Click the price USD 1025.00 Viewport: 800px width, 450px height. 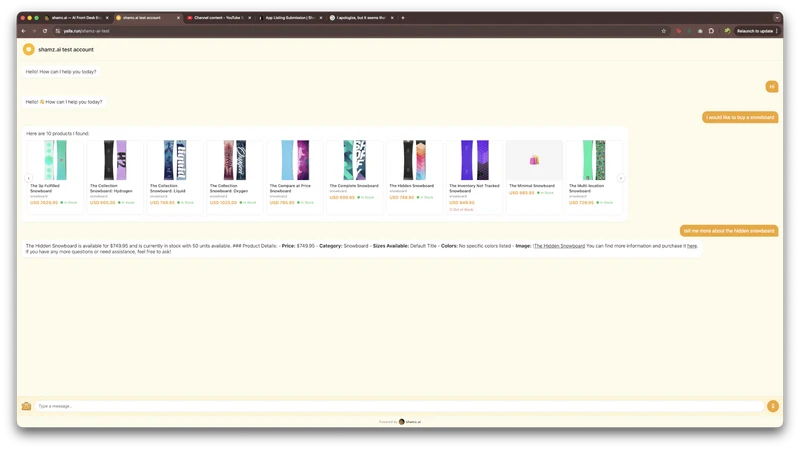point(223,203)
